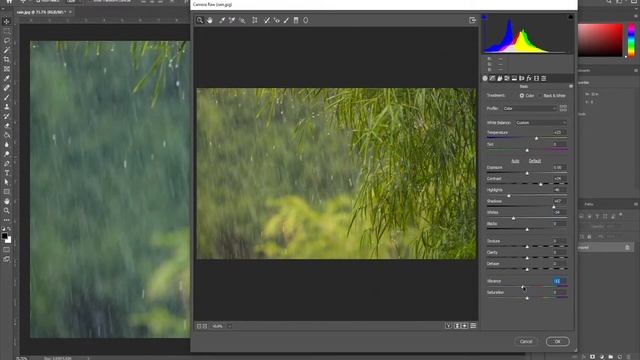Click the Contrast slider handle
The height and width of the screenshot is (360, 640).
(x=541, y=184)
